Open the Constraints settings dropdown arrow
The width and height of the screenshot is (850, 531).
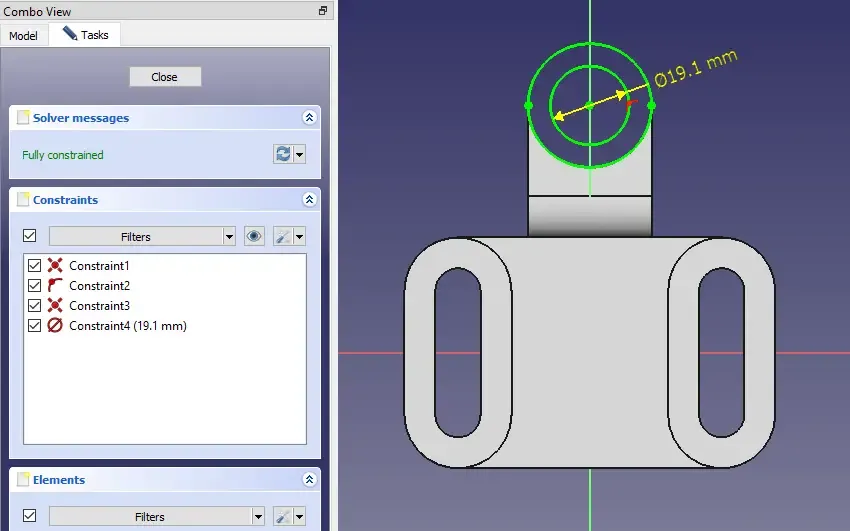300,236
